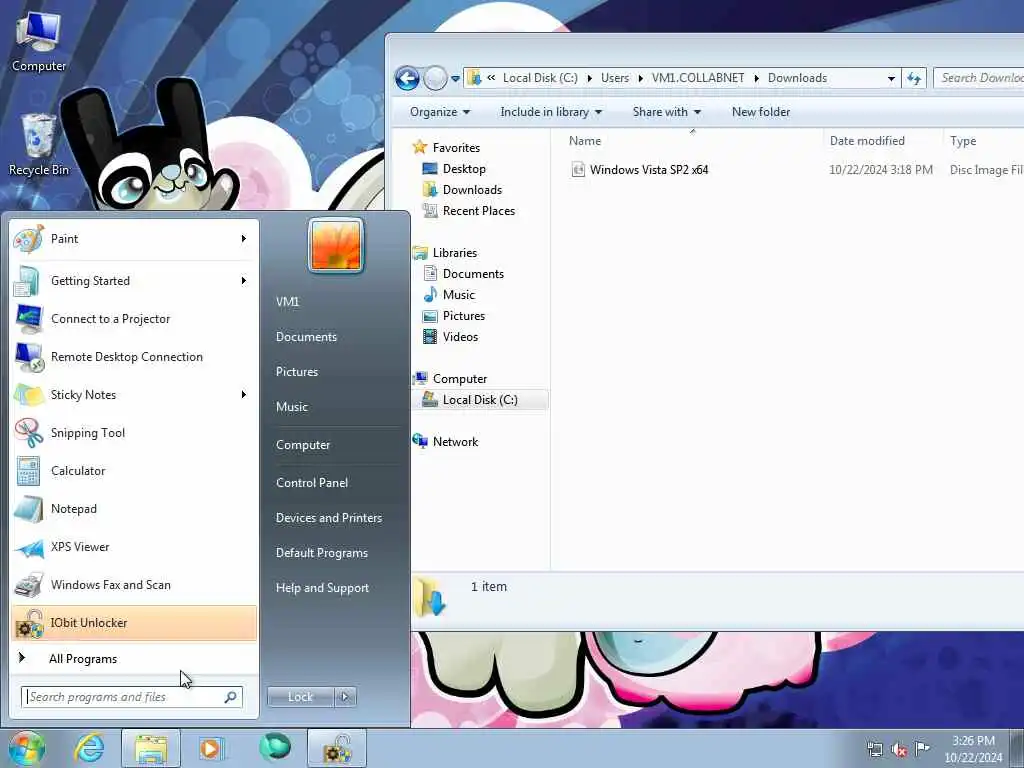Image resolution: width=1024 pixels, height=768 pixels.
Task: Launch Notepad
Action: (134, 509)
